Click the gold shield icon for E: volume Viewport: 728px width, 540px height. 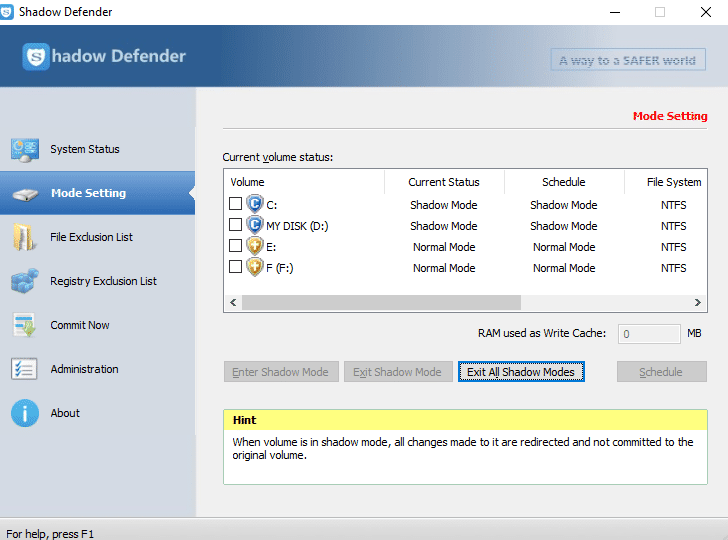click(254, 246)
